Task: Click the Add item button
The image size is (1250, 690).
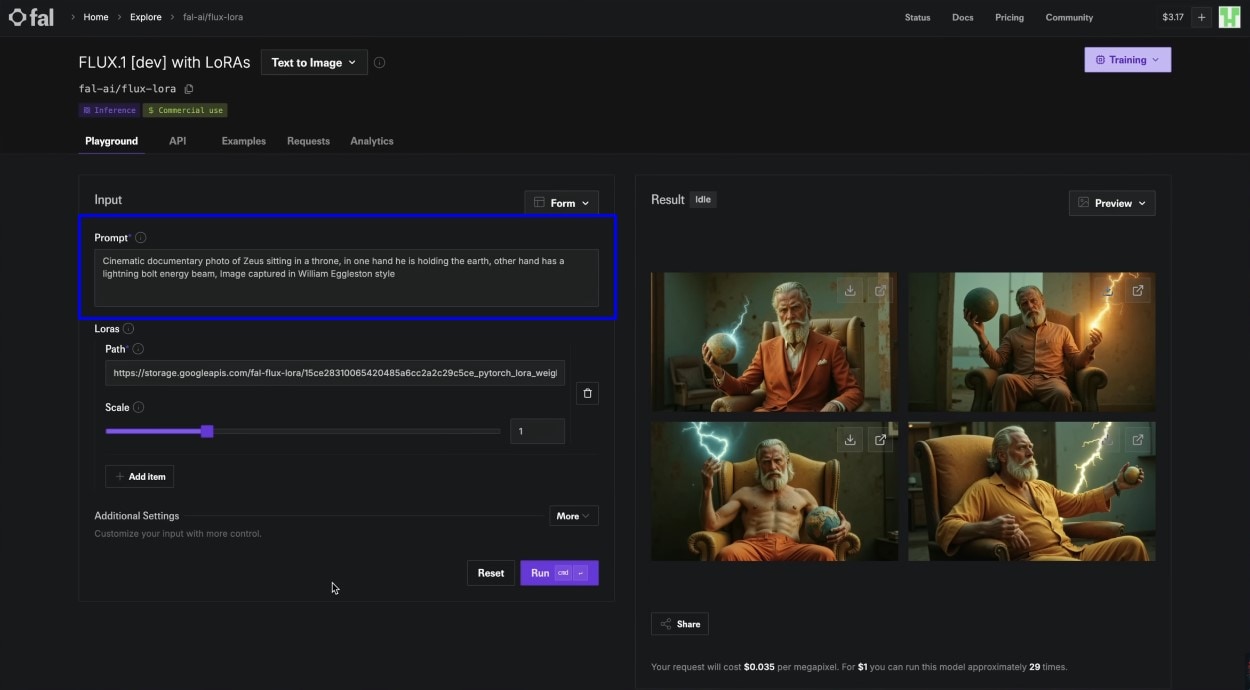Action: click(139, 477)
